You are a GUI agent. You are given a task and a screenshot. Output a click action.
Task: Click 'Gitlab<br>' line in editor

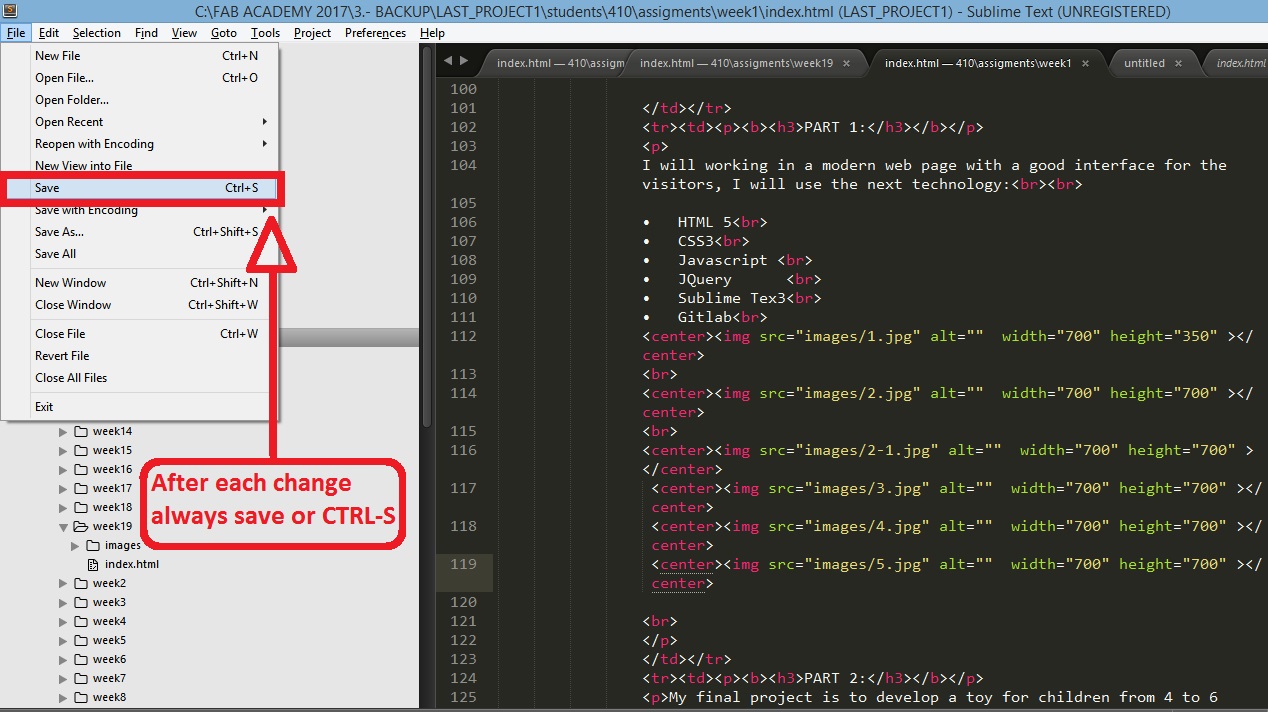[723, 317]
